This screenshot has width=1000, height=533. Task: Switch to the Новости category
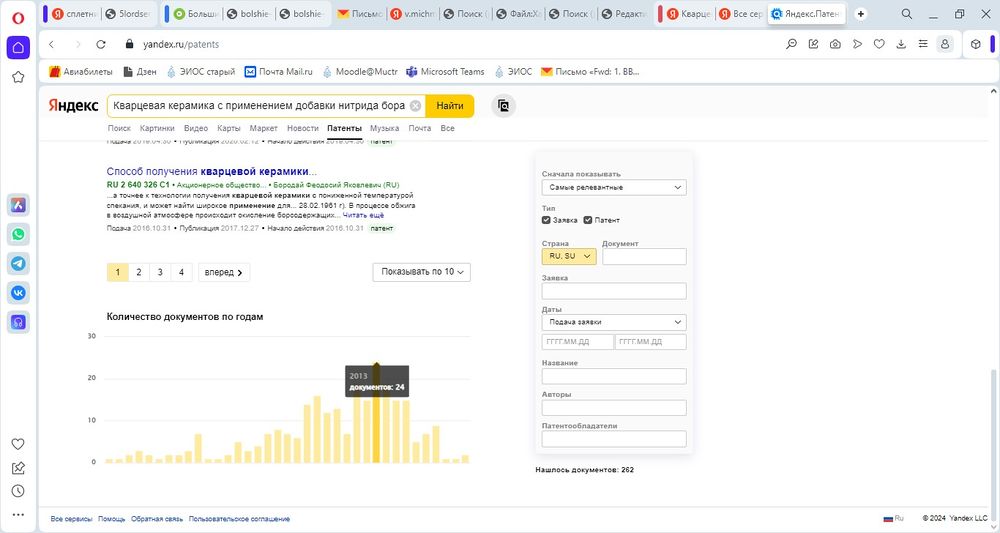(303, 128)
